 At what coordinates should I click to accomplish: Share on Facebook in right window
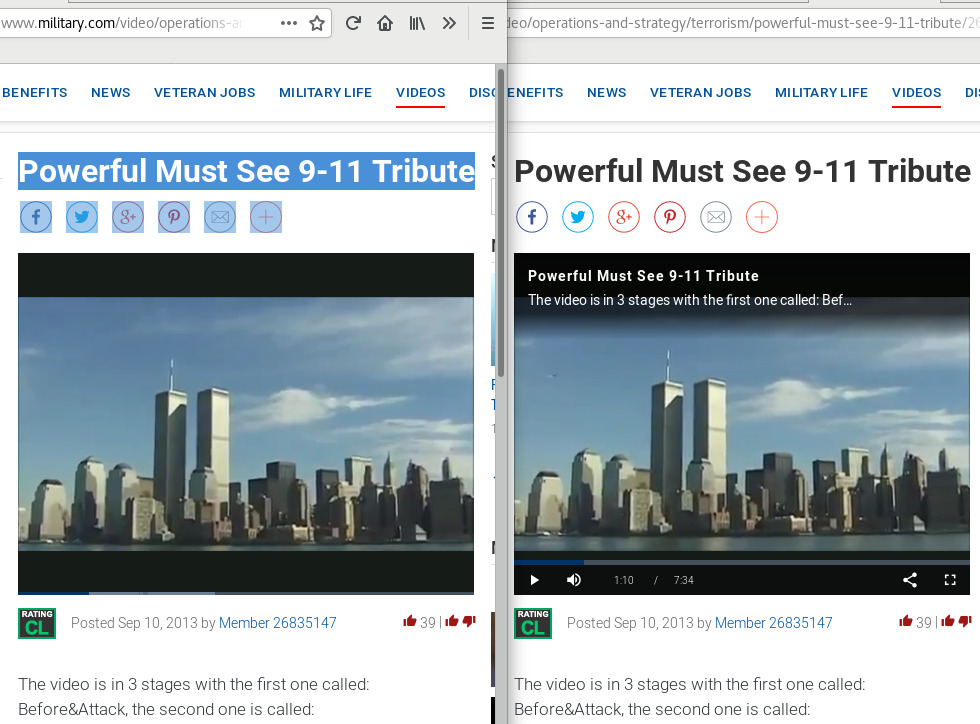point(532,217)
